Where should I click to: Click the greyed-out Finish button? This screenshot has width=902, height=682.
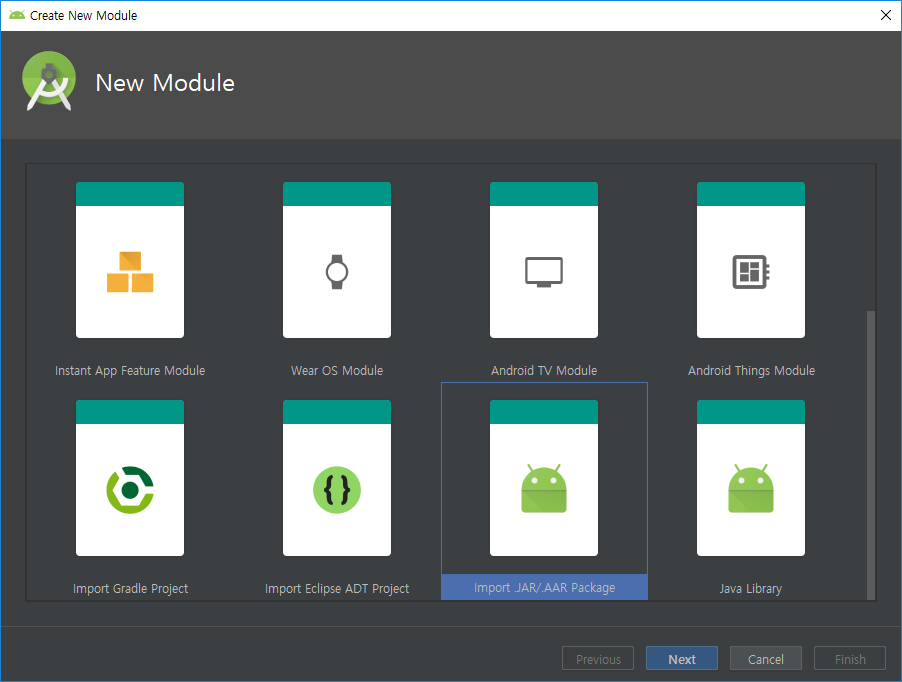pyautogui.click(x=850, y=659)
